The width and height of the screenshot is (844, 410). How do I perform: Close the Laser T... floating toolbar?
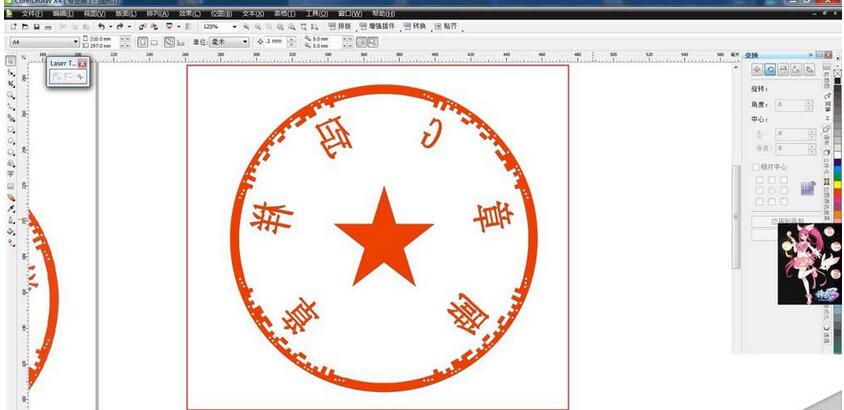click(82, 63)
